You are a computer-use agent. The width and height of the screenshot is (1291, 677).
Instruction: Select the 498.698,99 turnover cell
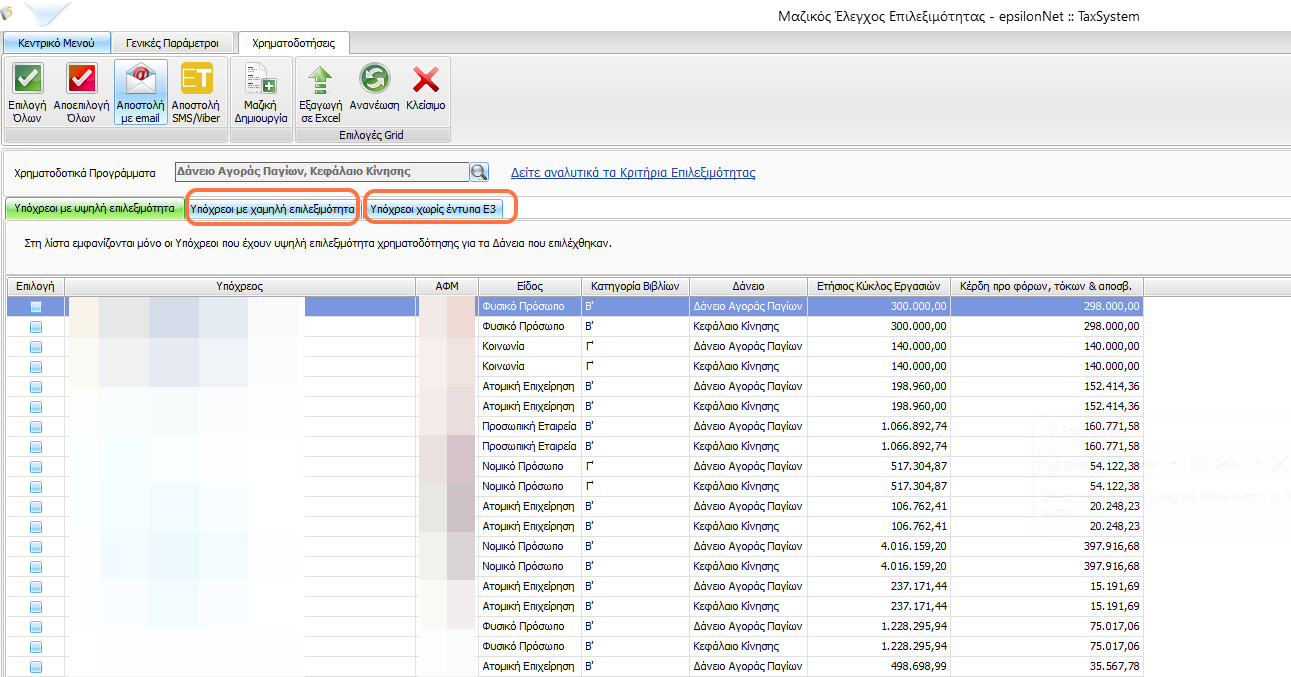tap(879, 666)
